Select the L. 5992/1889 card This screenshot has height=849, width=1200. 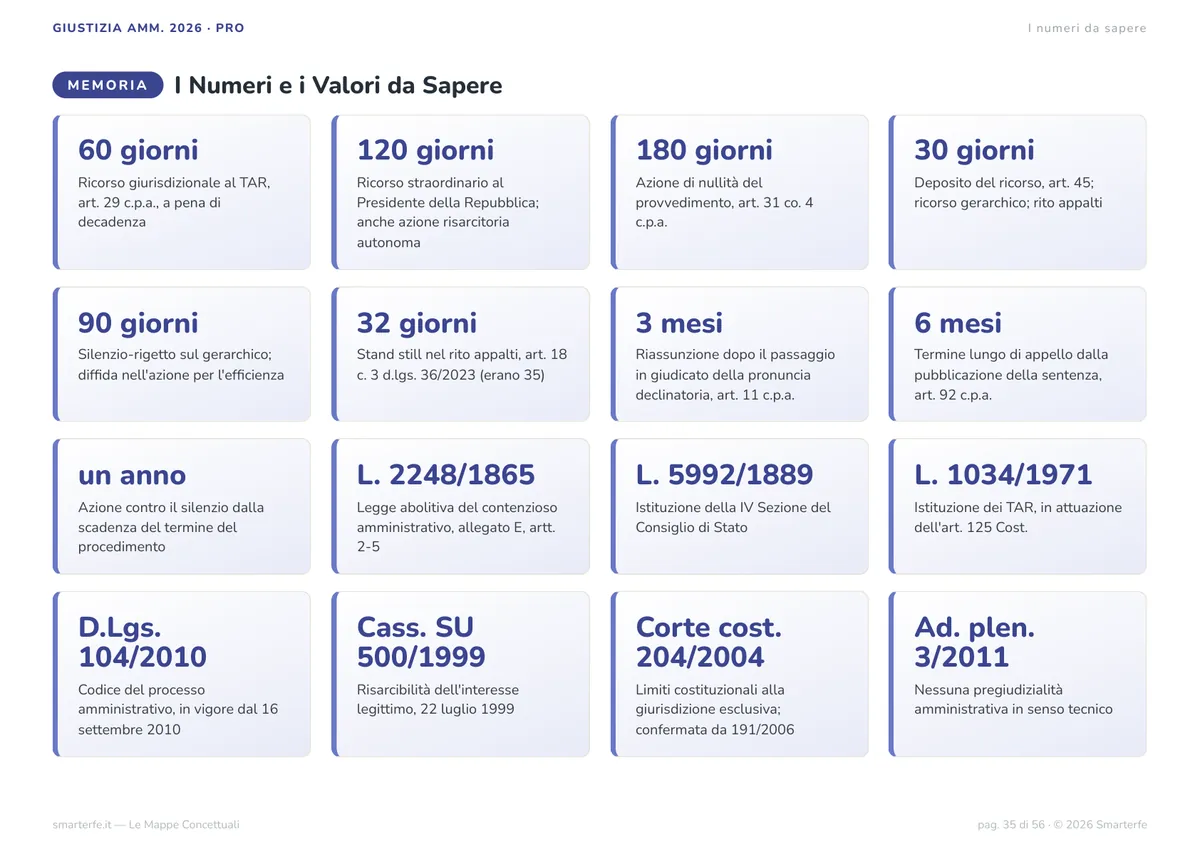pyautogui.click(x=740, y=507)
